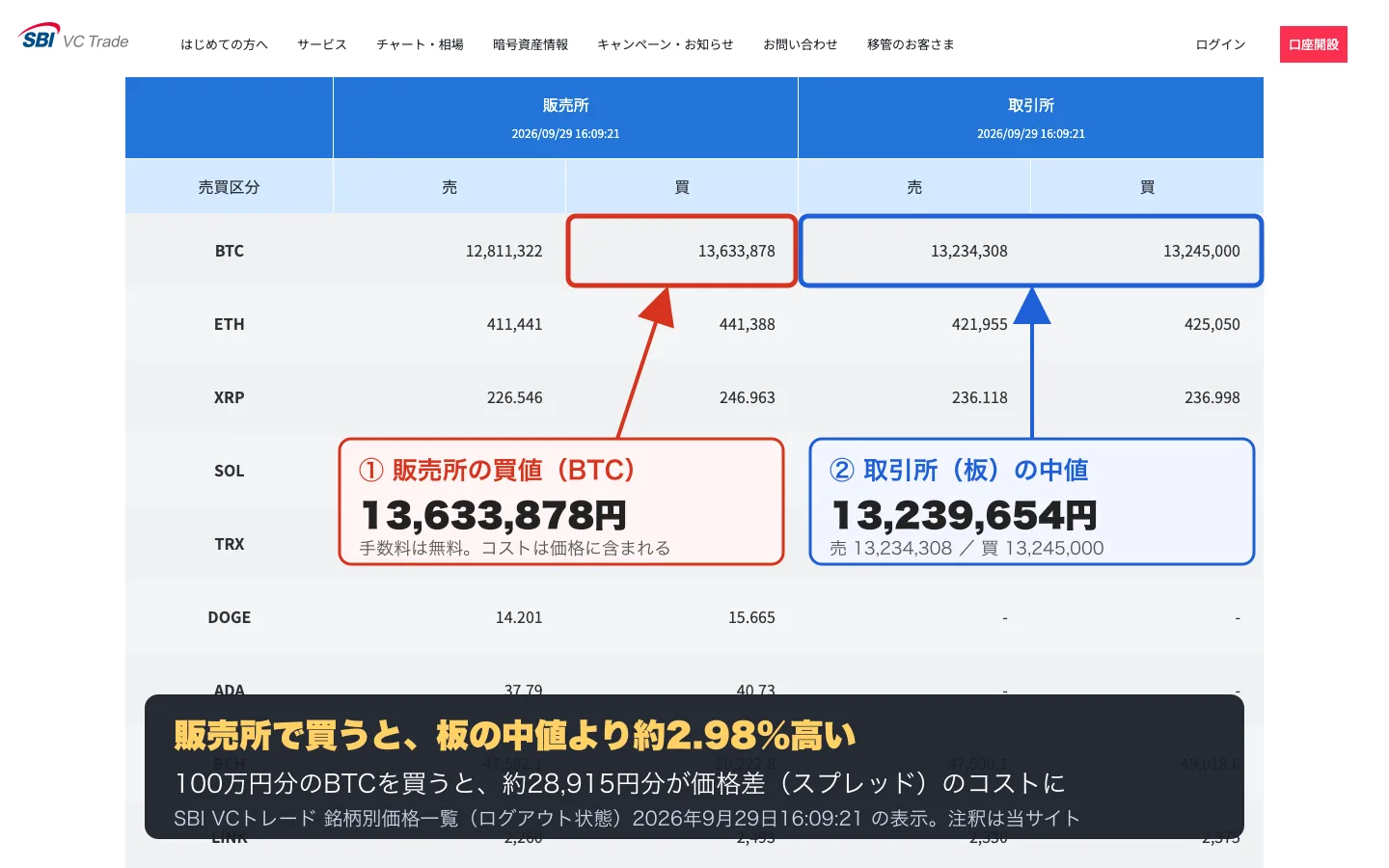Viewport: 1389px width, 868px height.
Task: Click DOGE buy price 15.665
Action: (751, 617)
